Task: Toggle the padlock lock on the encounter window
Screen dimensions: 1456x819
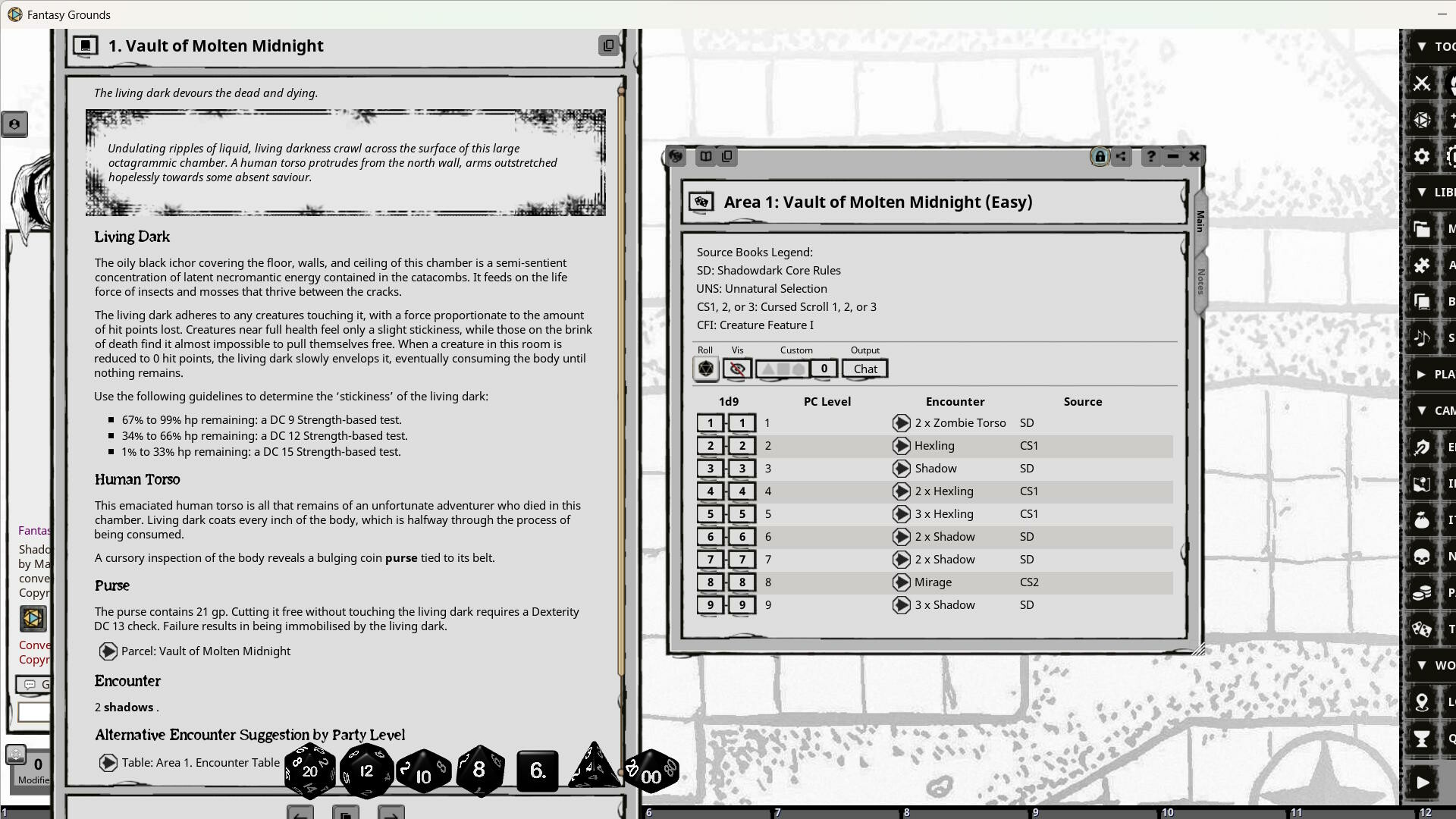Action: point(1099,156)
